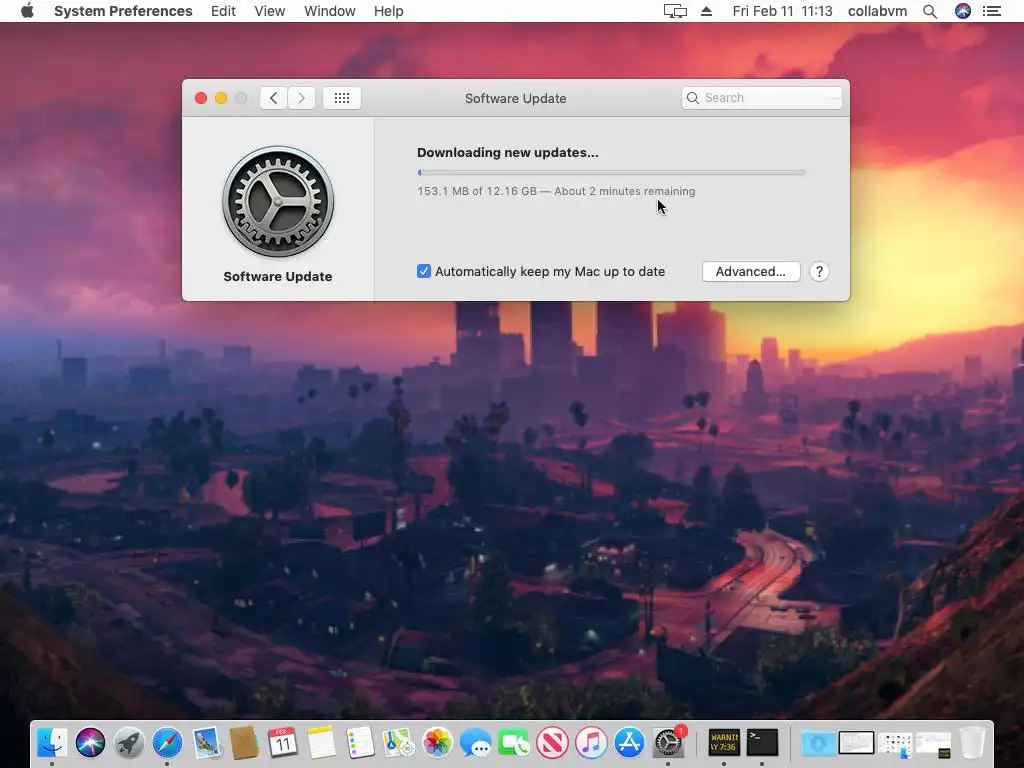Click the screen mirroring display icon
The image size is (1024, 768).
point(675,11)
